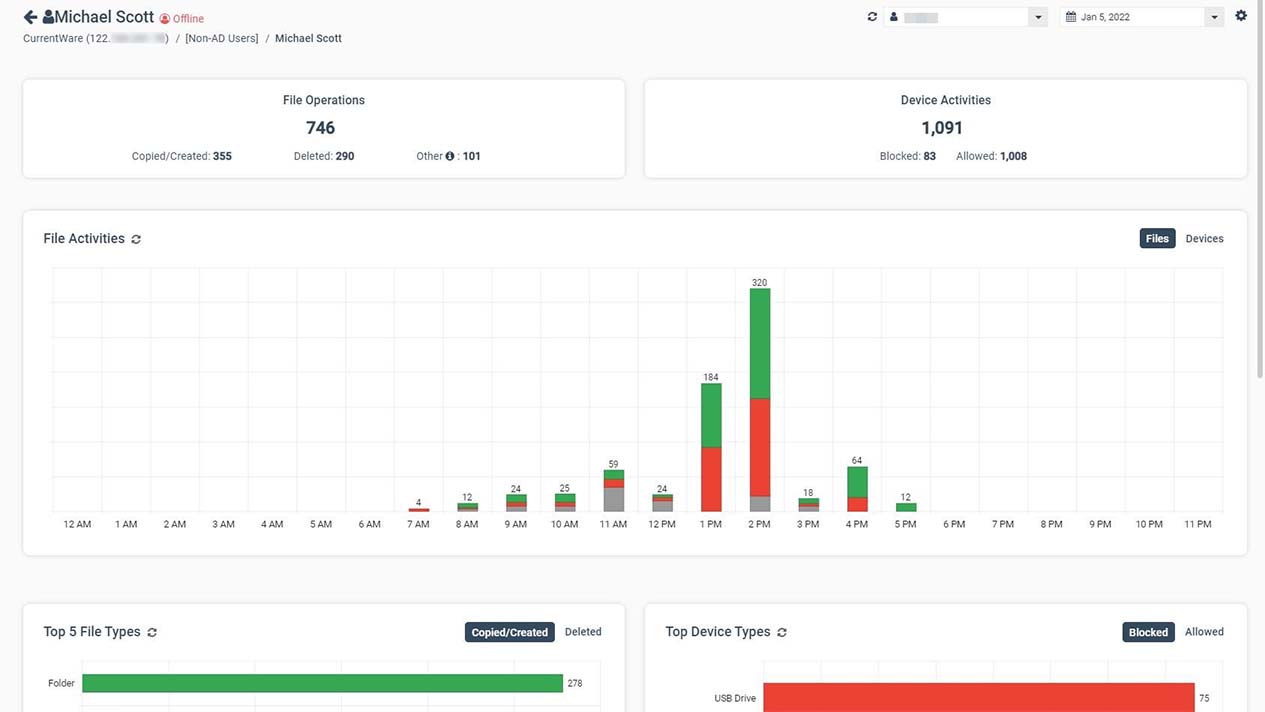Click the 12 PM axis label

(x=662, y=524)
